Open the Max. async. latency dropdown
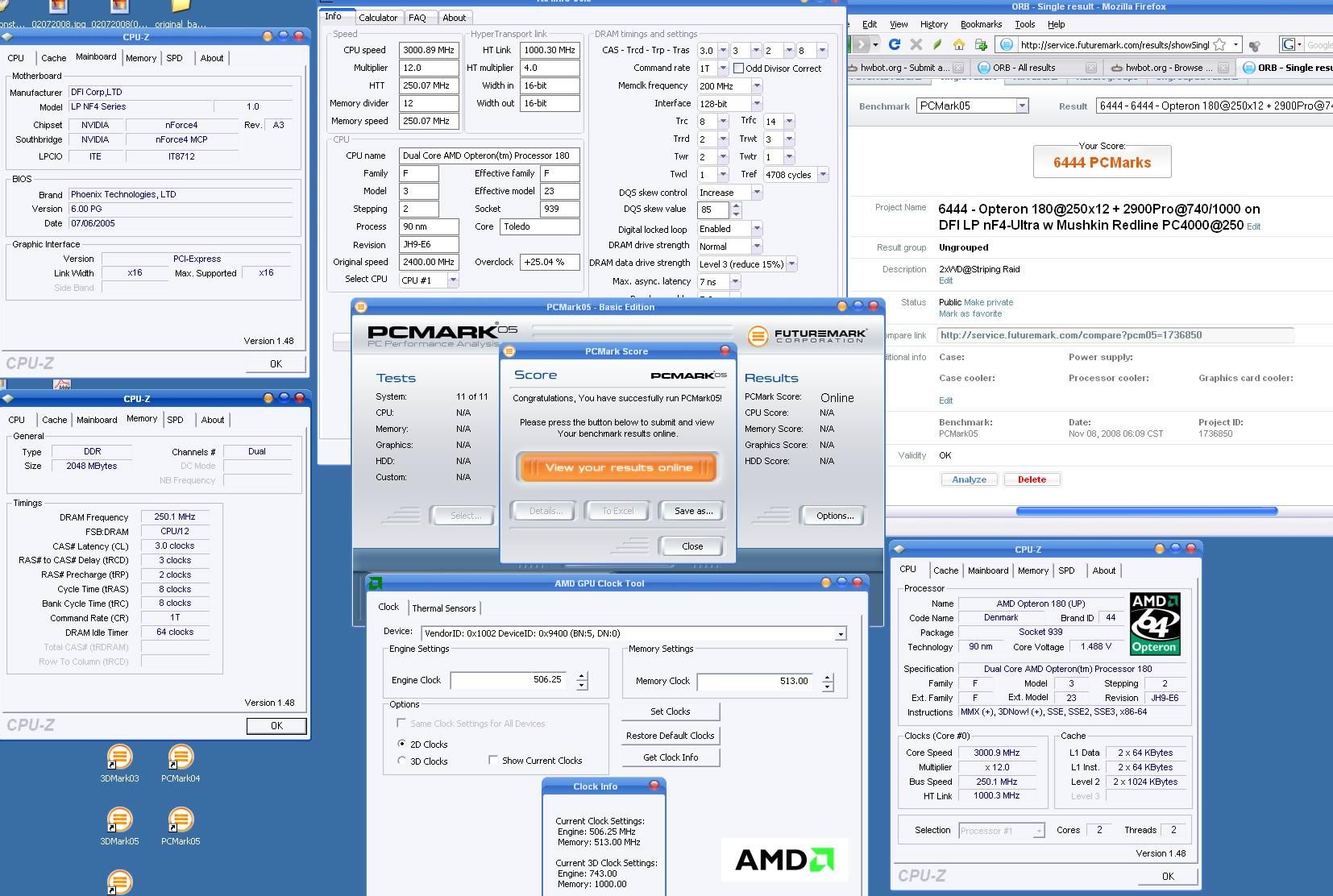 click(735, 281)
